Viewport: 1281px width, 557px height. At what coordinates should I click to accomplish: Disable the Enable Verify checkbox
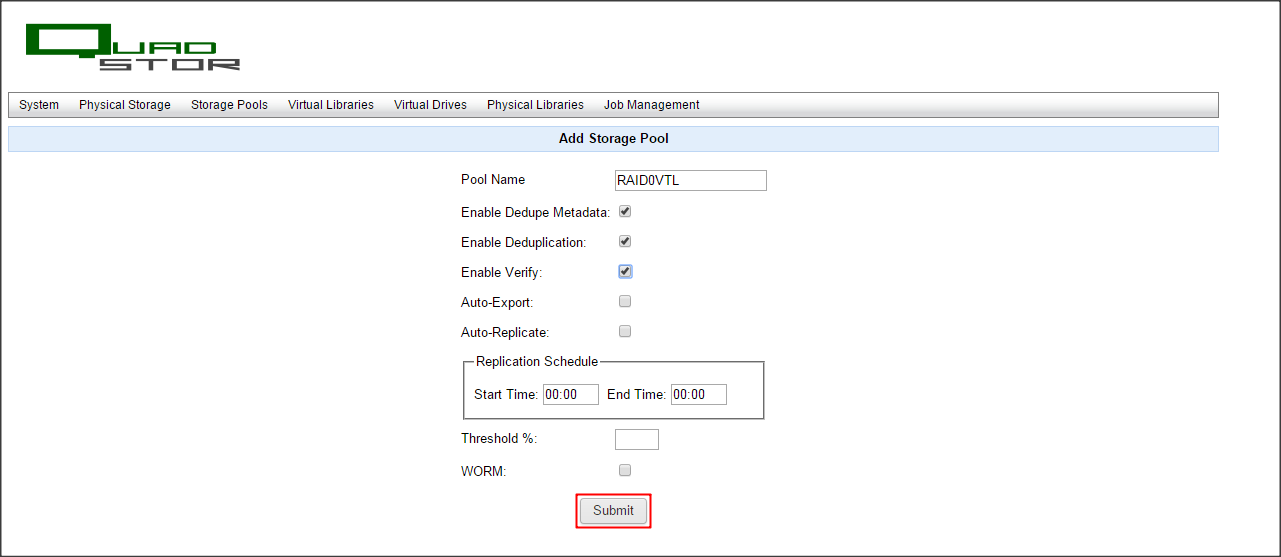tap(625, 272)
